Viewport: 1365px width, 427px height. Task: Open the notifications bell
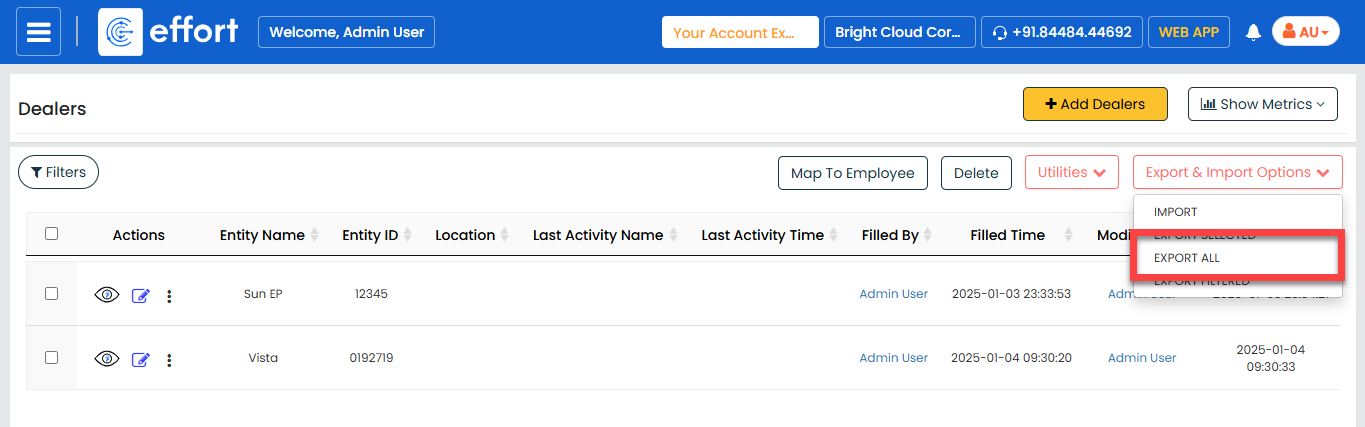click(x=1253, y=33)
